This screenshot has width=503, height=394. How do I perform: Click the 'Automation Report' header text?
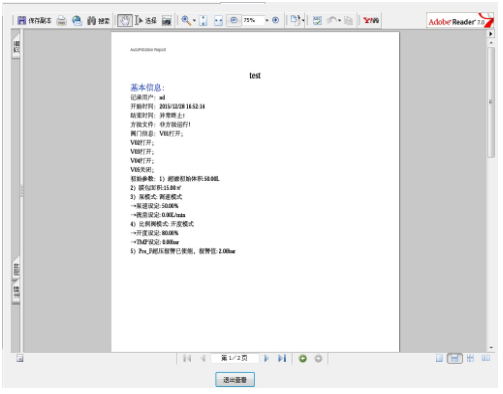[x=148, y=50]
